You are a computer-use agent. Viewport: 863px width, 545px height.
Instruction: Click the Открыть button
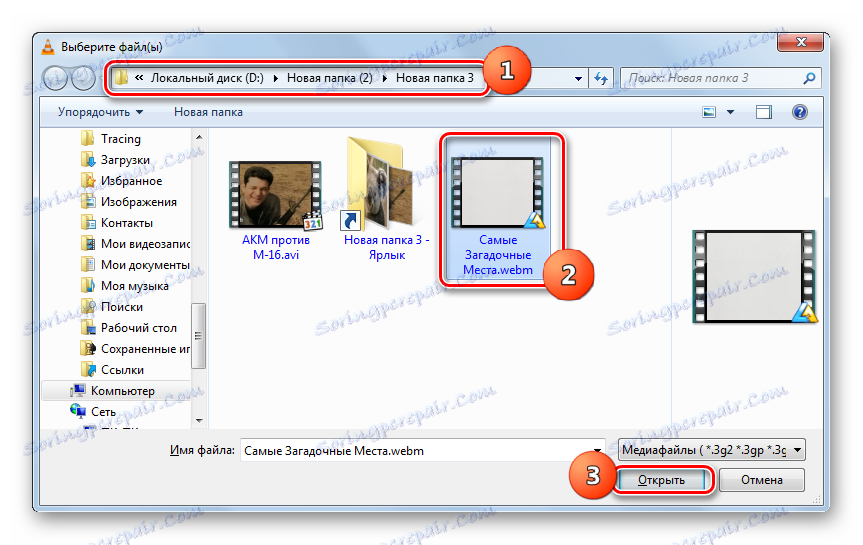pyautogui.click(x=661, y=480)
